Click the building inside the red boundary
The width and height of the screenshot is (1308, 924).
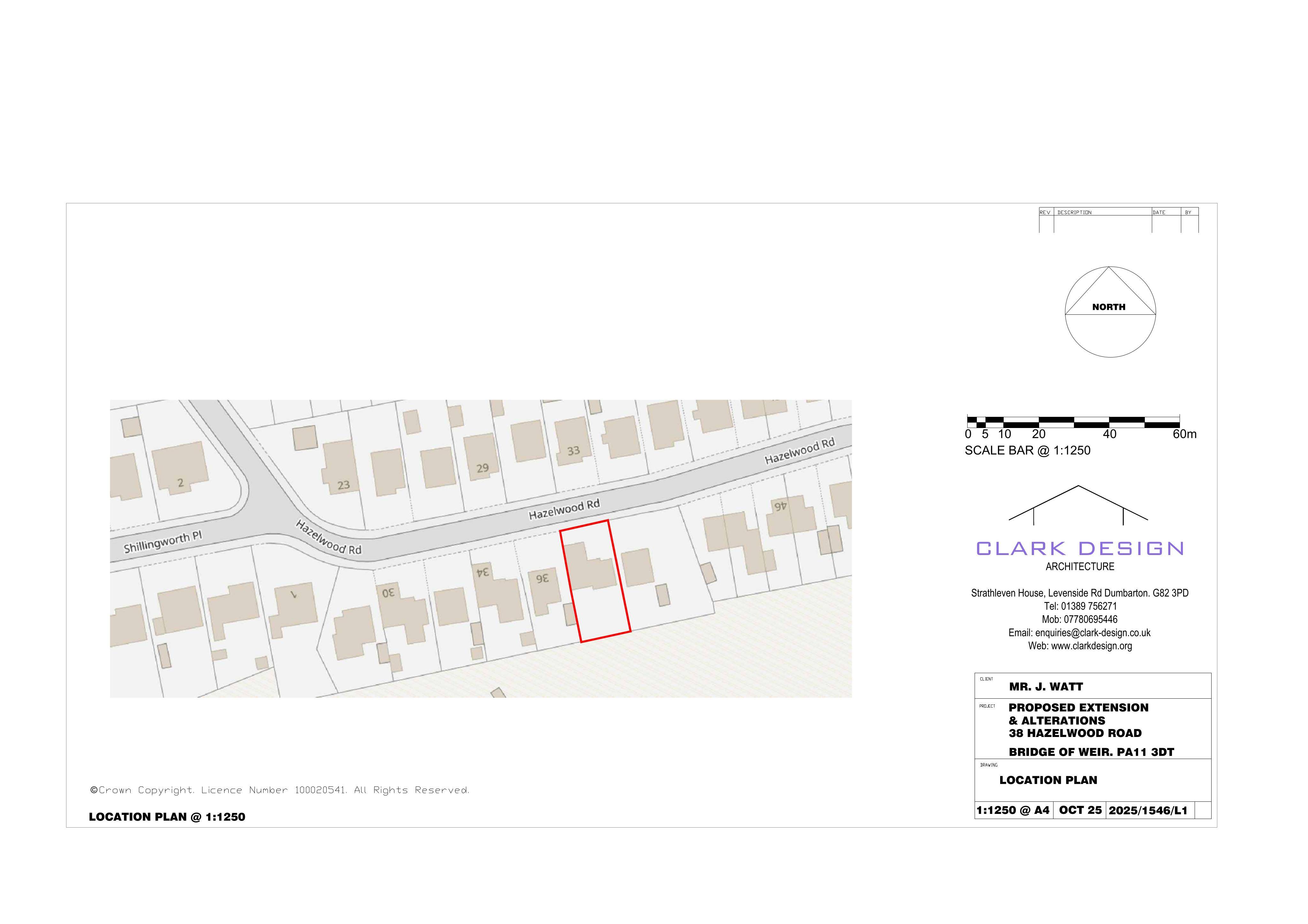click(x=590, y=566)
